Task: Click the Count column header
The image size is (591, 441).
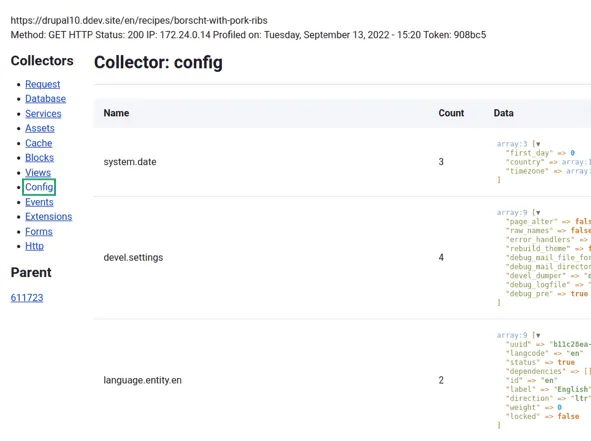Action: 451,113
